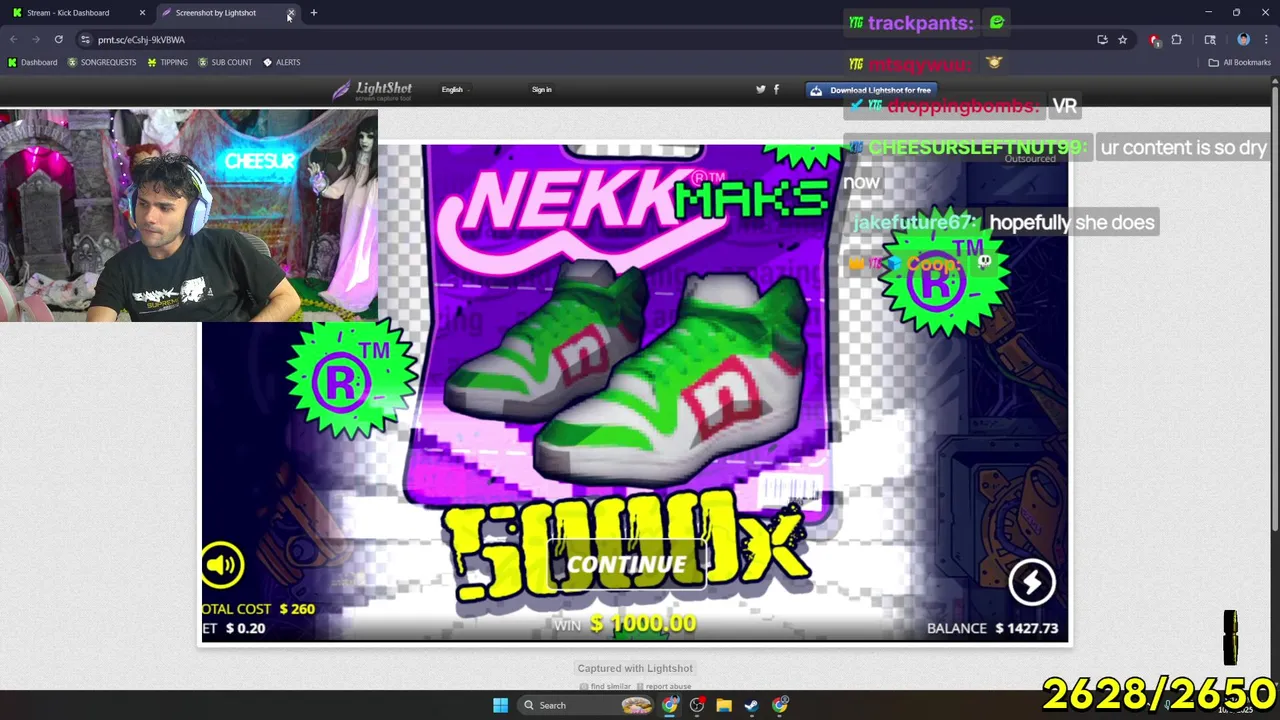The image size is (1280, 720).
Task: Open the red extension icon with badge
Action: (x=1155, y=40)
